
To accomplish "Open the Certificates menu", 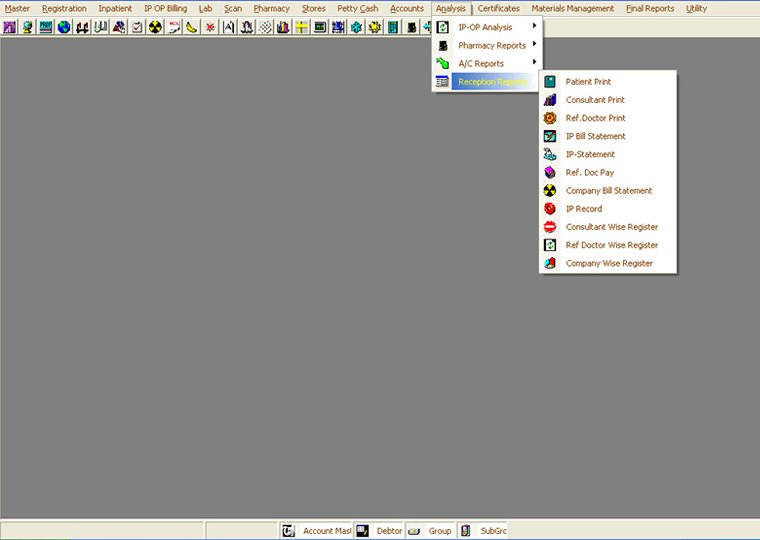I will (499, 8).
